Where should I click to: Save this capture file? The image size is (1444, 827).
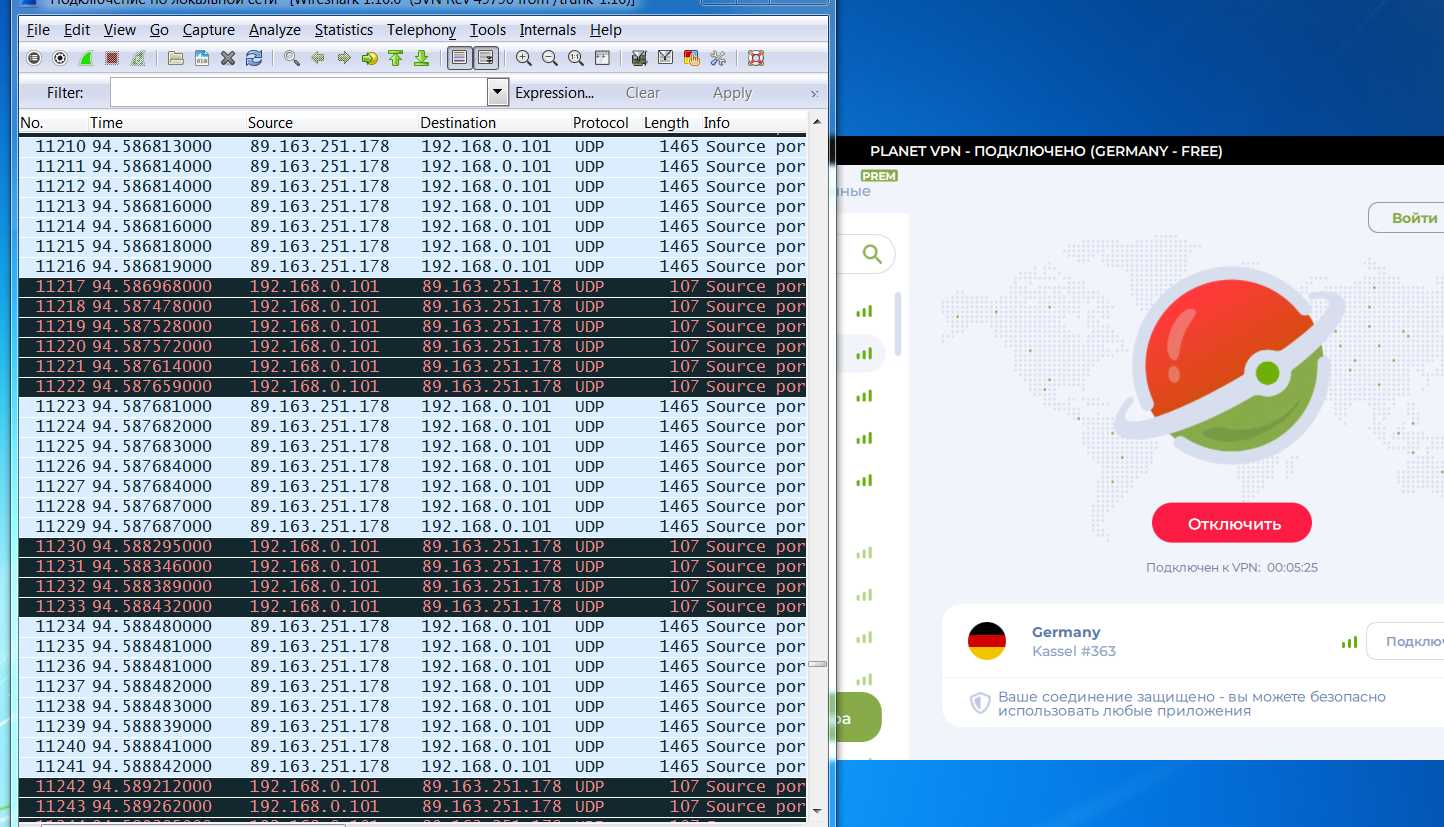tap(201, 58)
